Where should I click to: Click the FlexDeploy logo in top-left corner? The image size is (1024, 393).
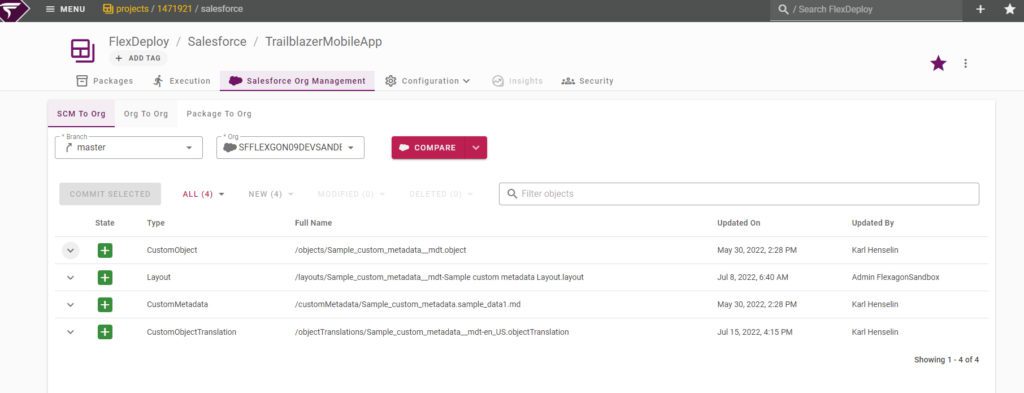(14, 10)
